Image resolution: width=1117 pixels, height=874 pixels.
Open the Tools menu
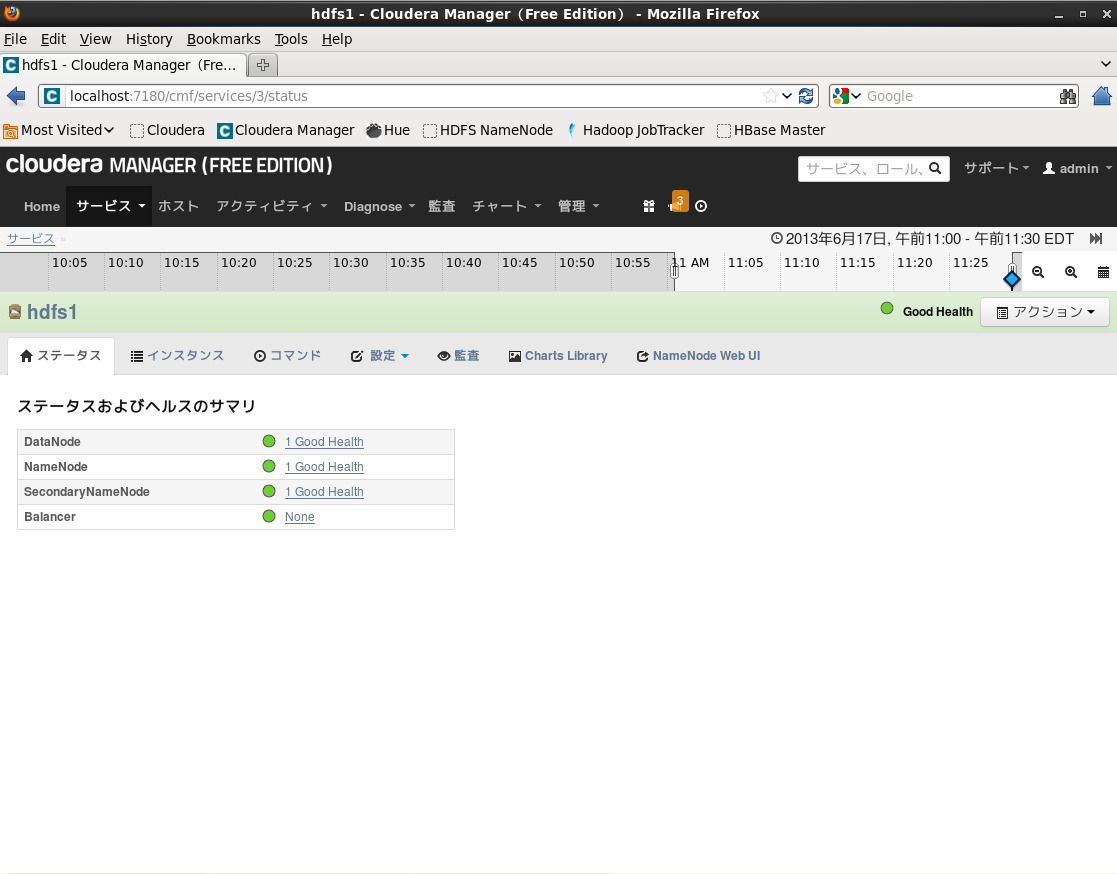coord(291,39)
